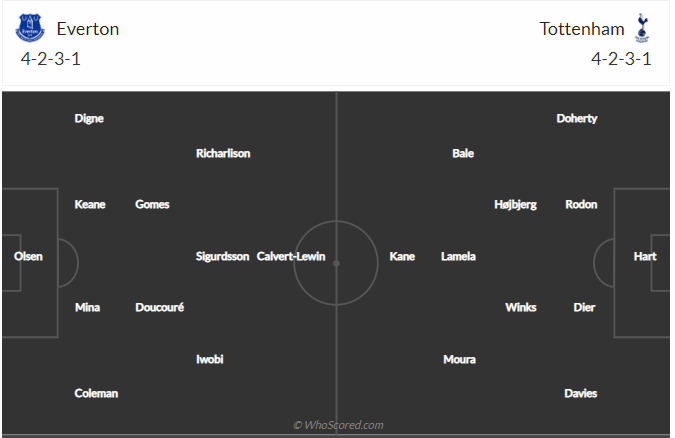Select player Calvert-Lewin on the pitch
Viewport: 675px width, 438px height.
coord(291,256)
